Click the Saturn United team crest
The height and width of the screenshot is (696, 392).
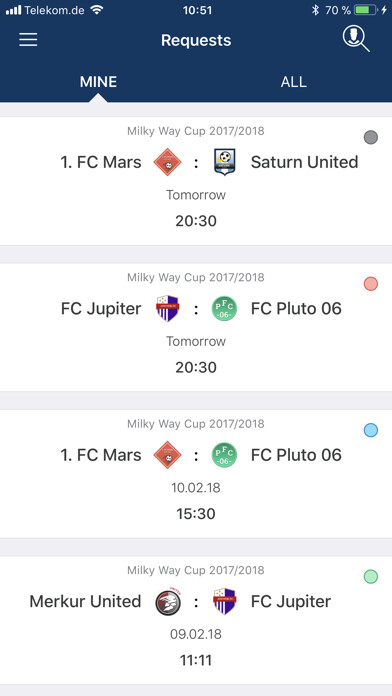point(224,162)
